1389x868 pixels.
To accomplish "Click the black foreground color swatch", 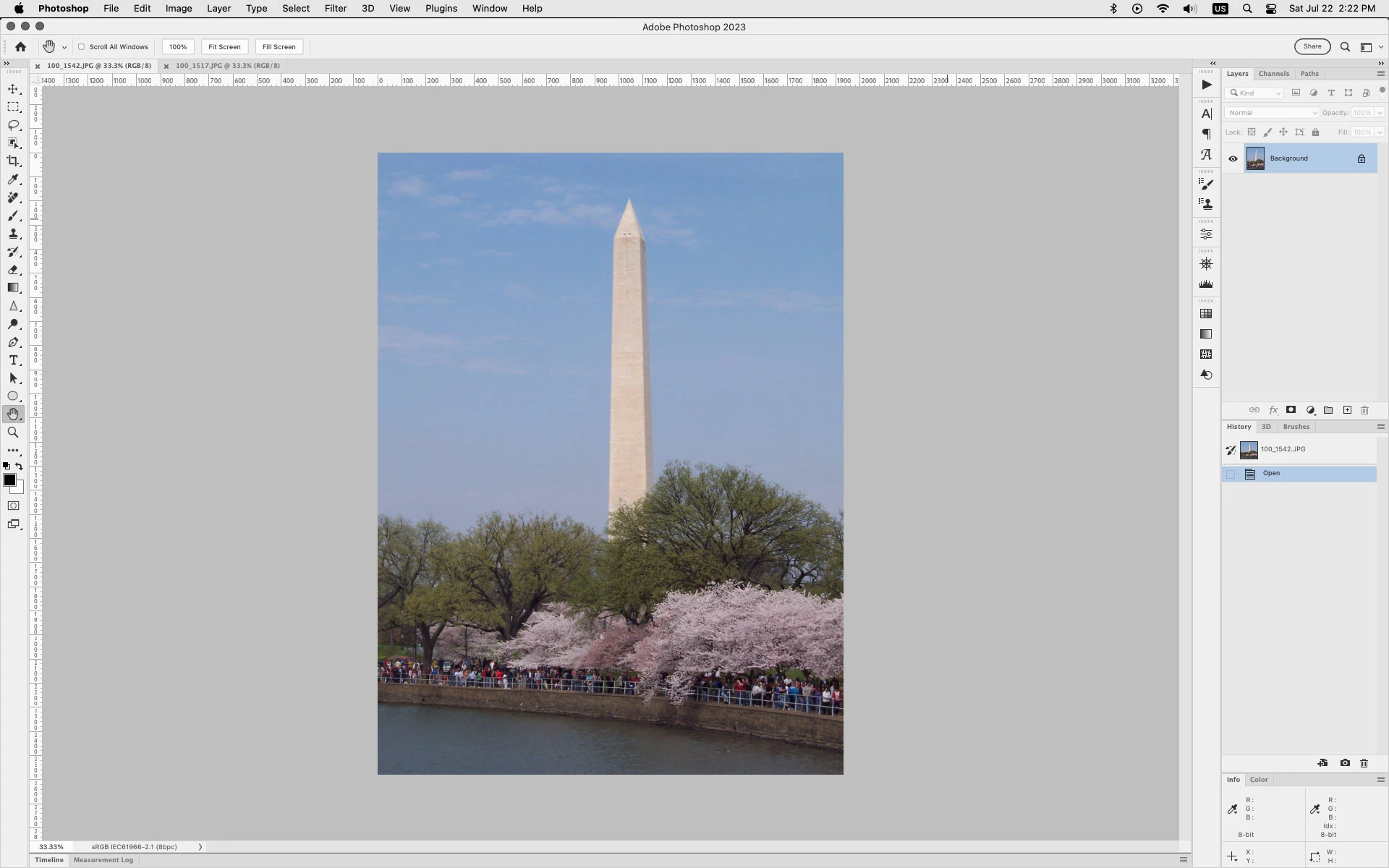I will click(9, 480).
